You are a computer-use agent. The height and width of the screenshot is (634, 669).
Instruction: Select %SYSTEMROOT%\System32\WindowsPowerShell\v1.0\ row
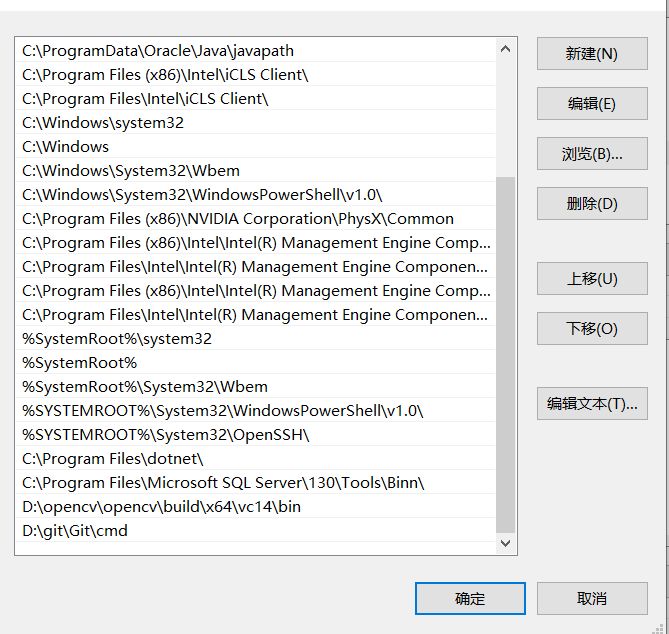coord(256,411)
